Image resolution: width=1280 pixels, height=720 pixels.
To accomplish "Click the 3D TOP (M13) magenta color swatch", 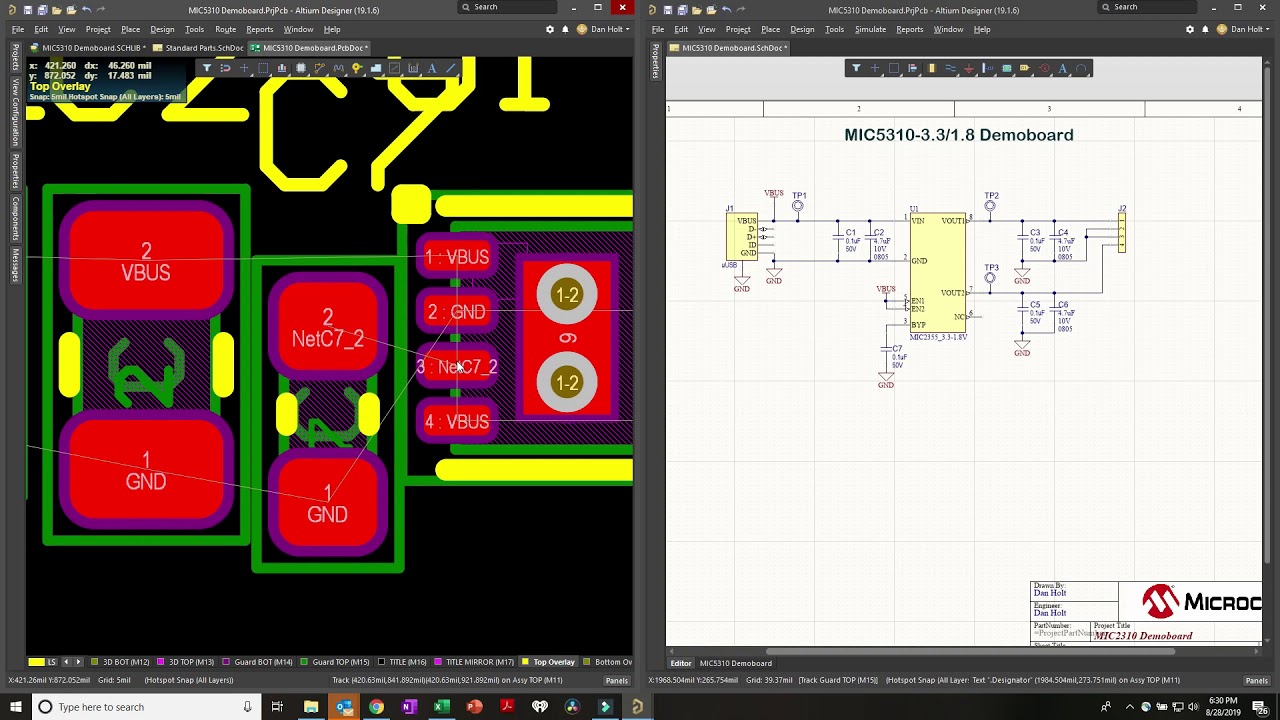I will (161, 662).
